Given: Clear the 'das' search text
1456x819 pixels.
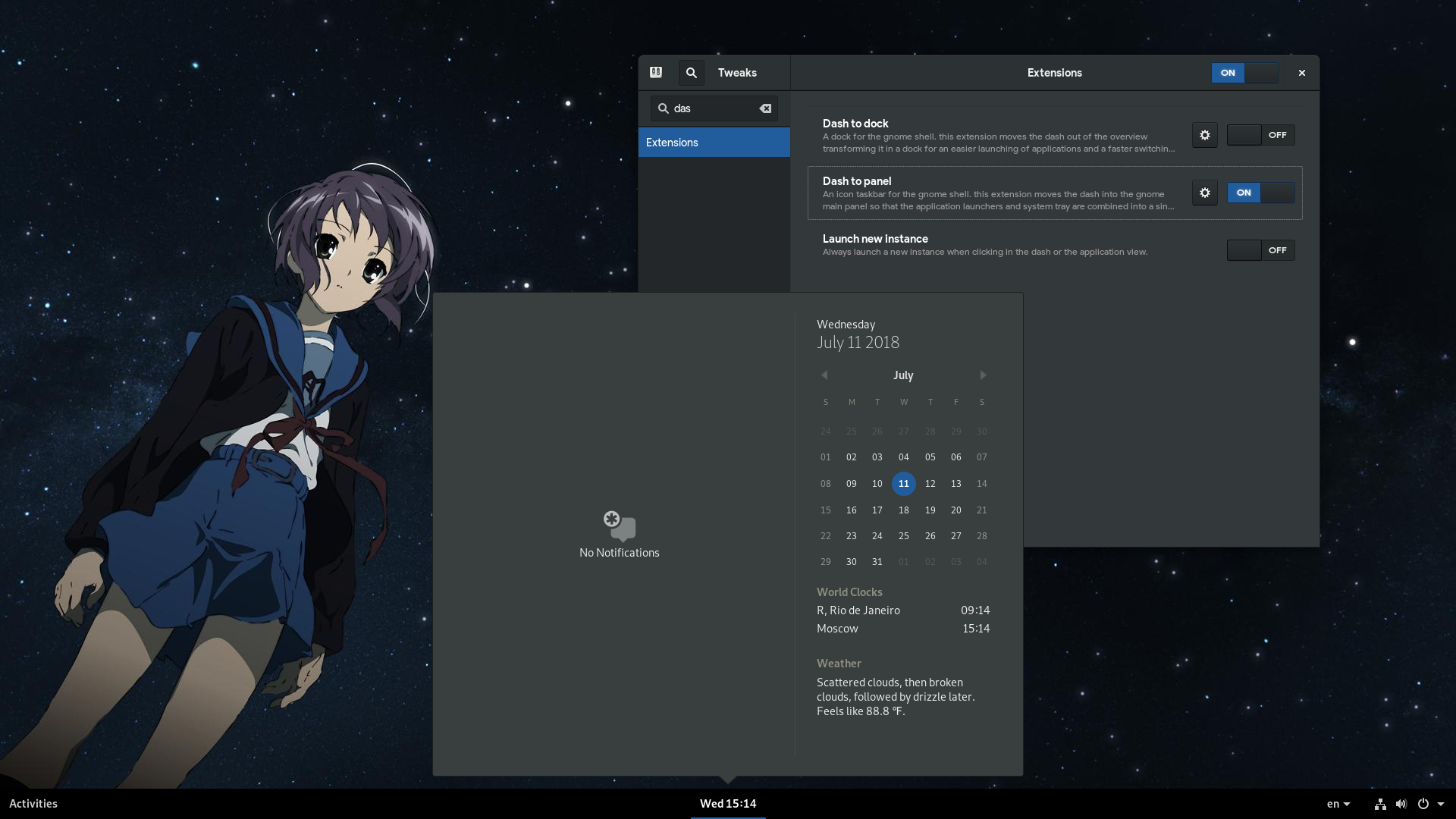Looking at the screenshot, I should pyautogui.click(x=765, y=108).
